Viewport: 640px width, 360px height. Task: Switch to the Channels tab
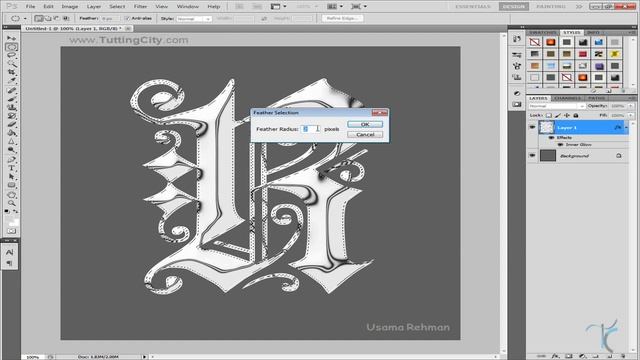pos(568,98)
